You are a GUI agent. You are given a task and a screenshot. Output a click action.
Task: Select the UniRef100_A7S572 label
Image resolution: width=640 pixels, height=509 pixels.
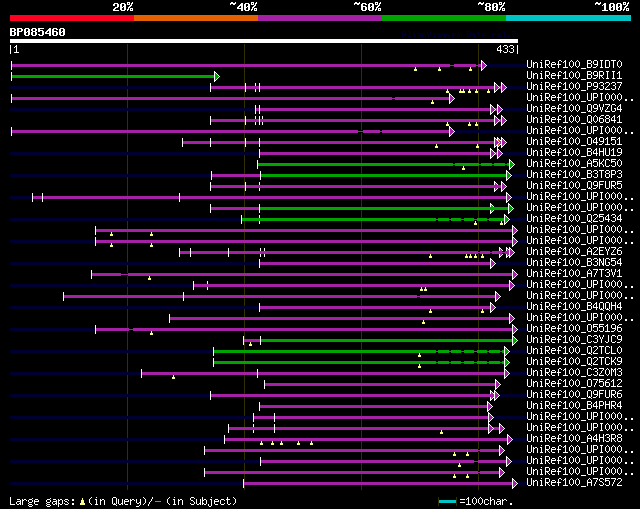click(574, 482)
